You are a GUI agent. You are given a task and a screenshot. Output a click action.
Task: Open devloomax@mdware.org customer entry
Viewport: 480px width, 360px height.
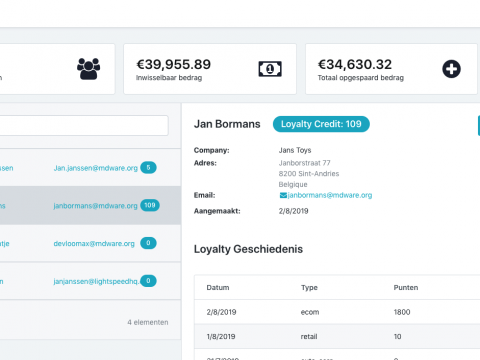pos(90,243)
